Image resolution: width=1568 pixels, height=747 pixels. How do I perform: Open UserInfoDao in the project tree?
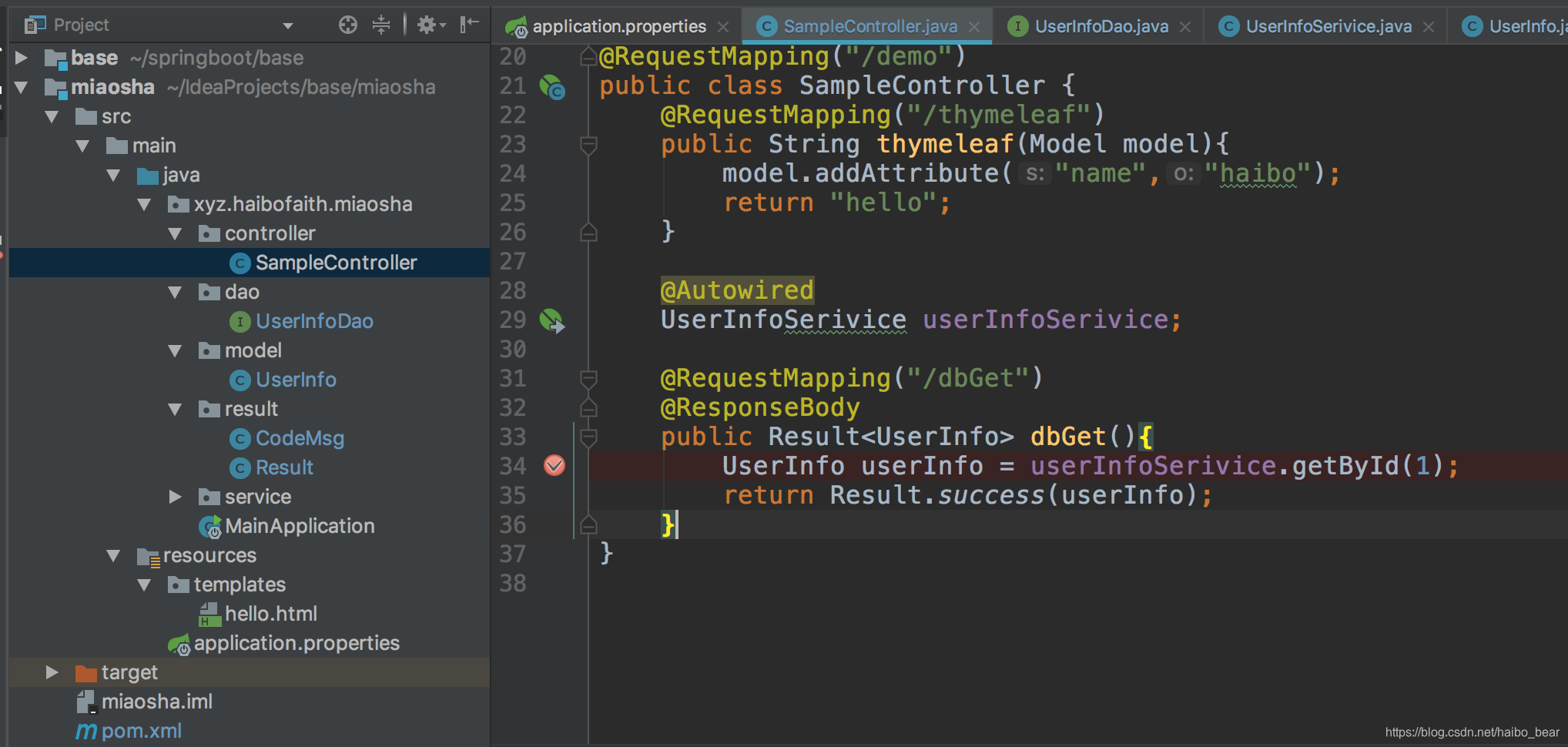tap(314, 321)
